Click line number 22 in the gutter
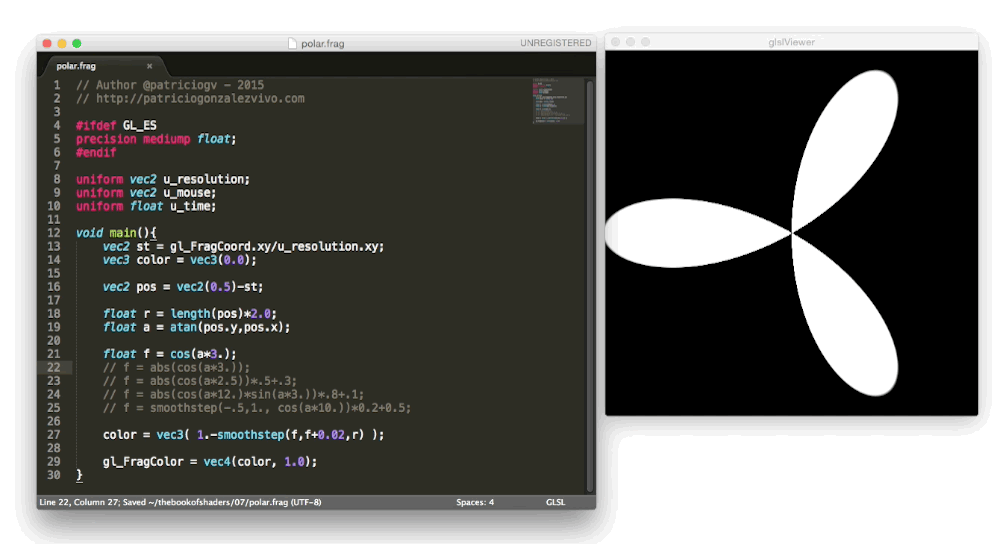 (x=53, y=367)
